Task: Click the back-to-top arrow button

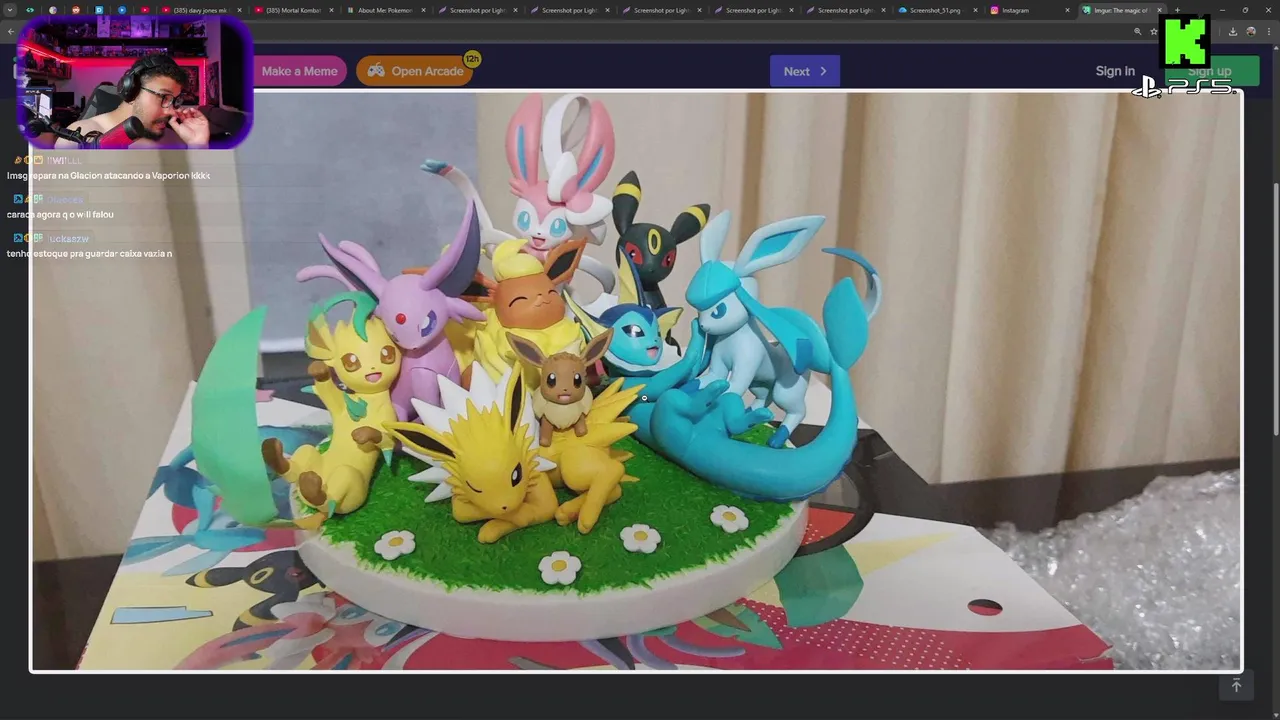Action: click(1236, 685)
